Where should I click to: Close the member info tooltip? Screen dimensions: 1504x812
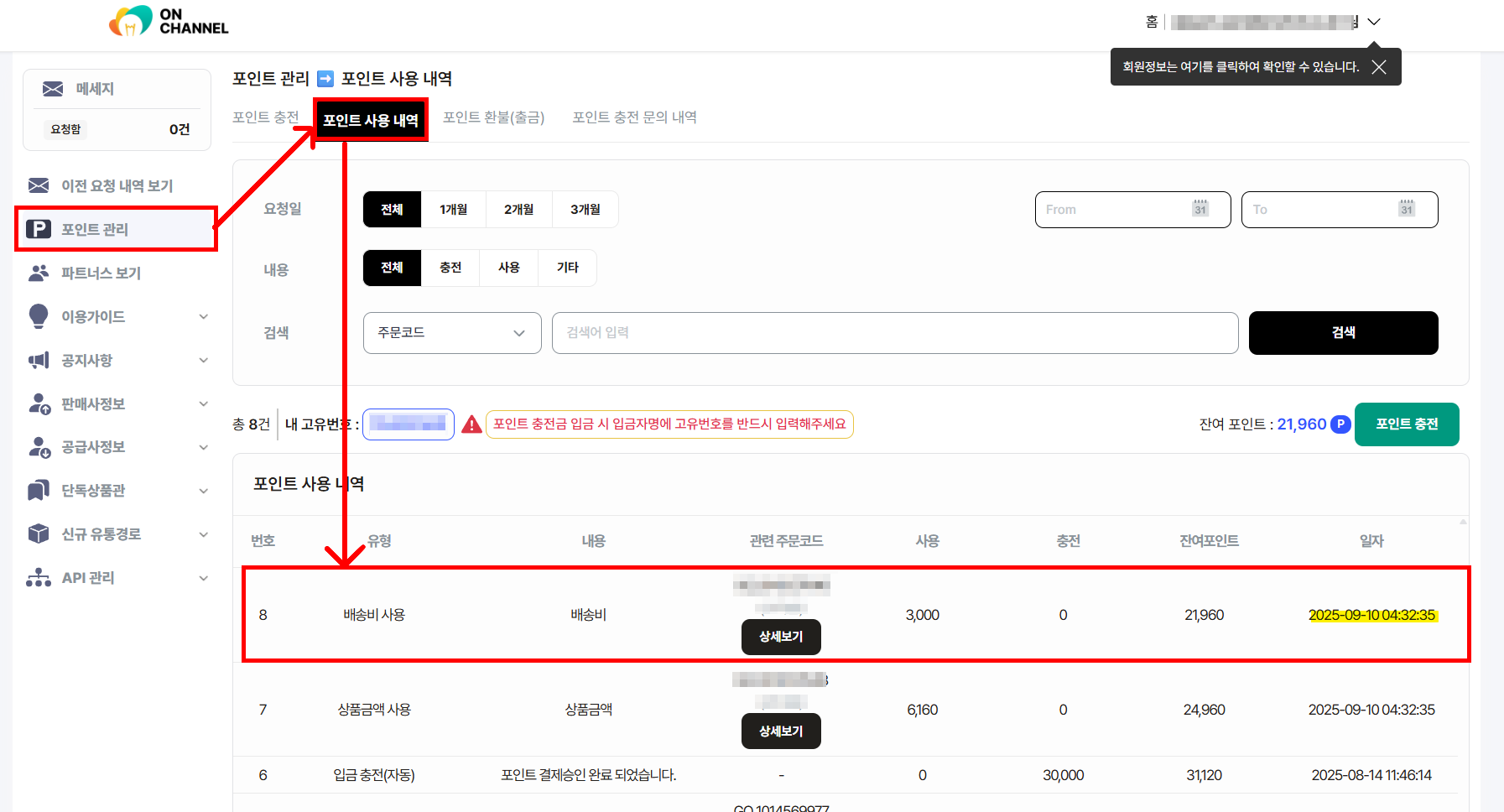tap(1379, 67)
